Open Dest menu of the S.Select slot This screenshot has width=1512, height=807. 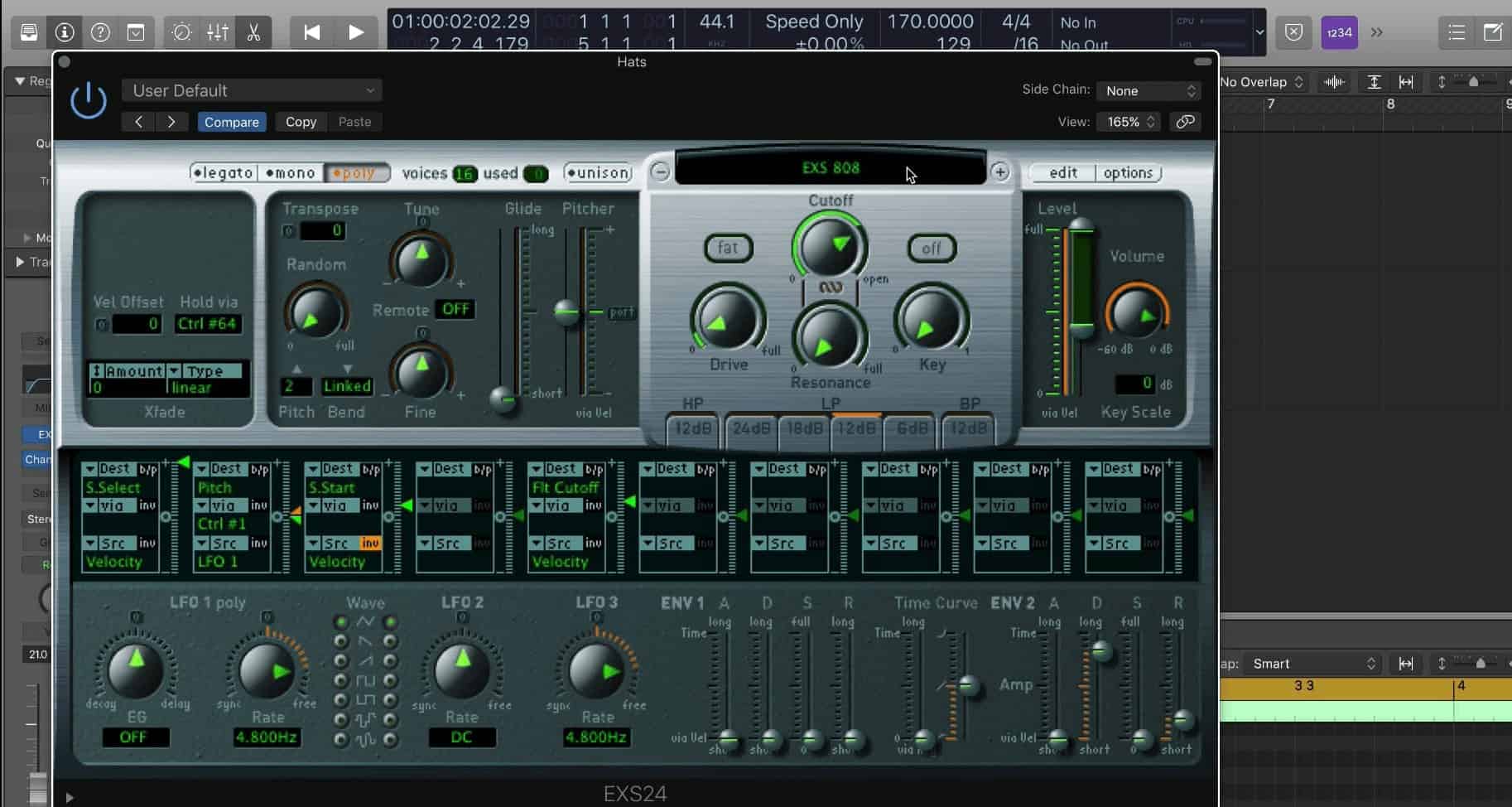(x=114, y=469)
